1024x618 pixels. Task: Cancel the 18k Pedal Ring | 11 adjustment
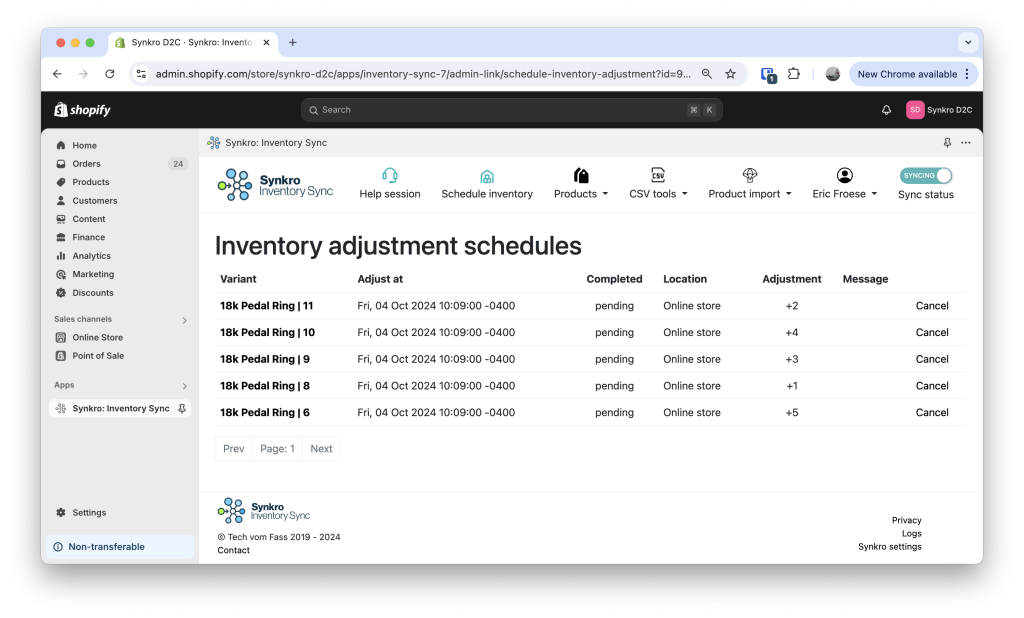point(931,305)
